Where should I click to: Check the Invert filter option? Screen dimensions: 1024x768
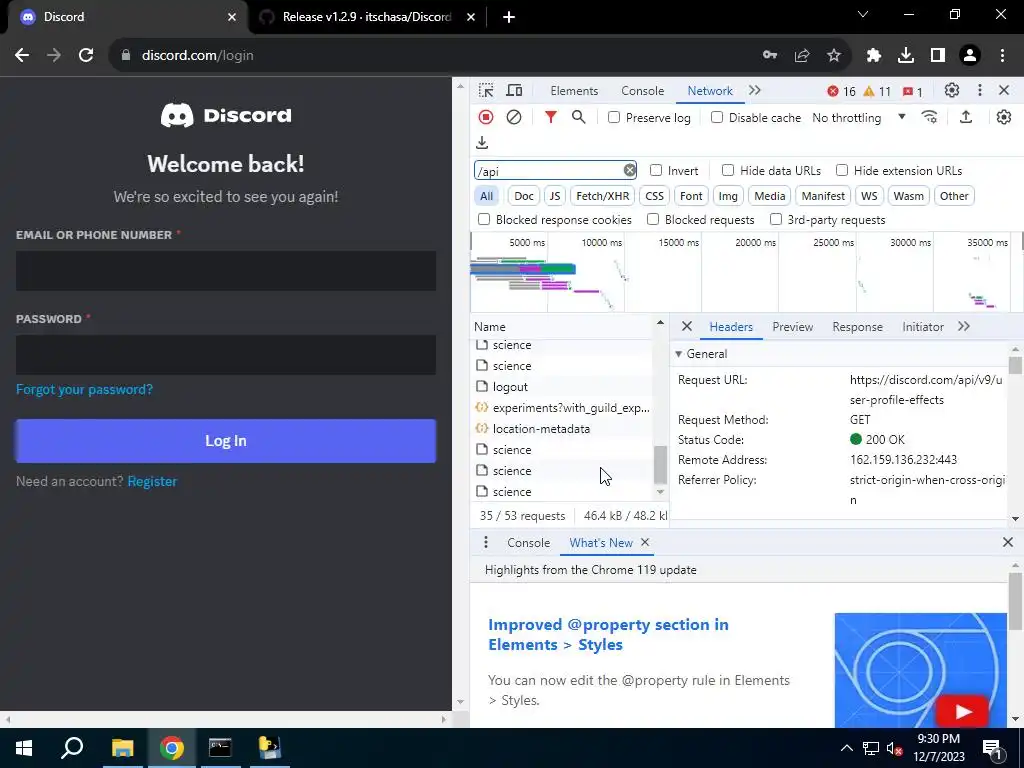[x=656, y=170]
